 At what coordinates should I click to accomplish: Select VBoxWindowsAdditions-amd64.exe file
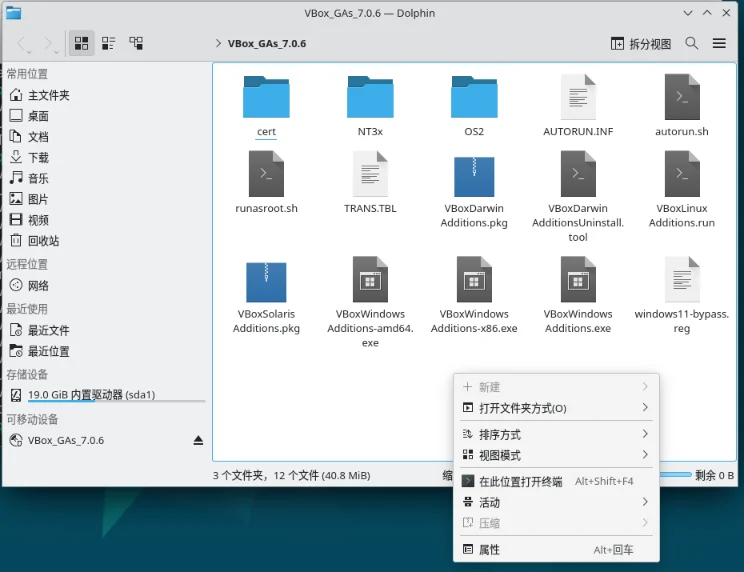coord(370,303)
